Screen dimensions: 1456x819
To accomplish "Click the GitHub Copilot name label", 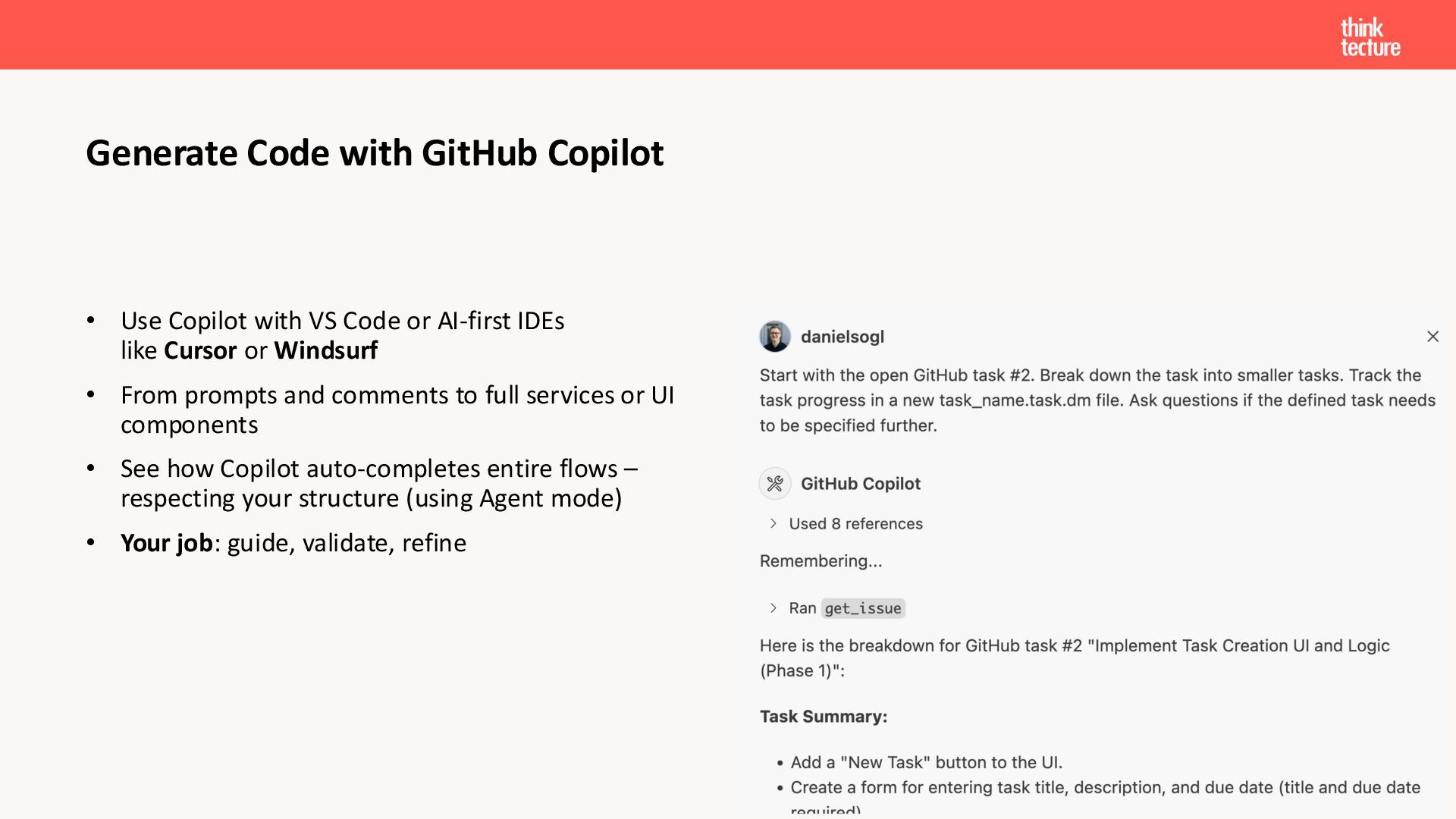I will coord(860,484).
